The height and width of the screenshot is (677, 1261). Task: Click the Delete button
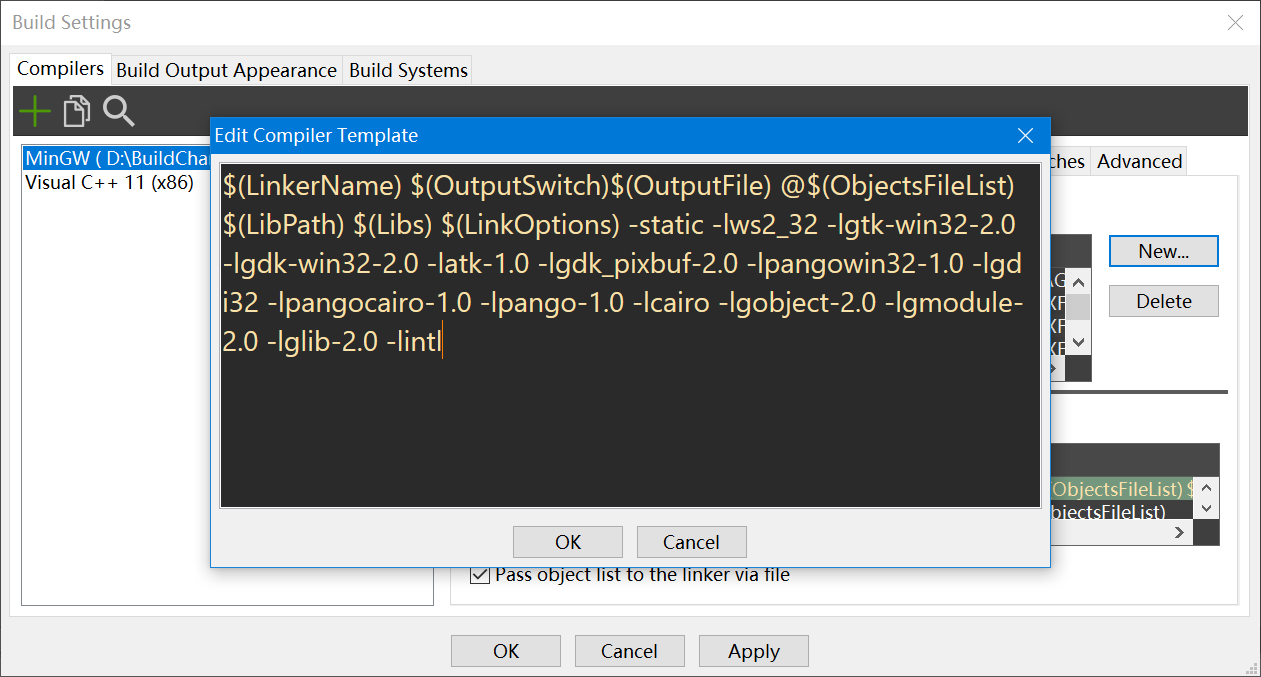coord(1163,301)
